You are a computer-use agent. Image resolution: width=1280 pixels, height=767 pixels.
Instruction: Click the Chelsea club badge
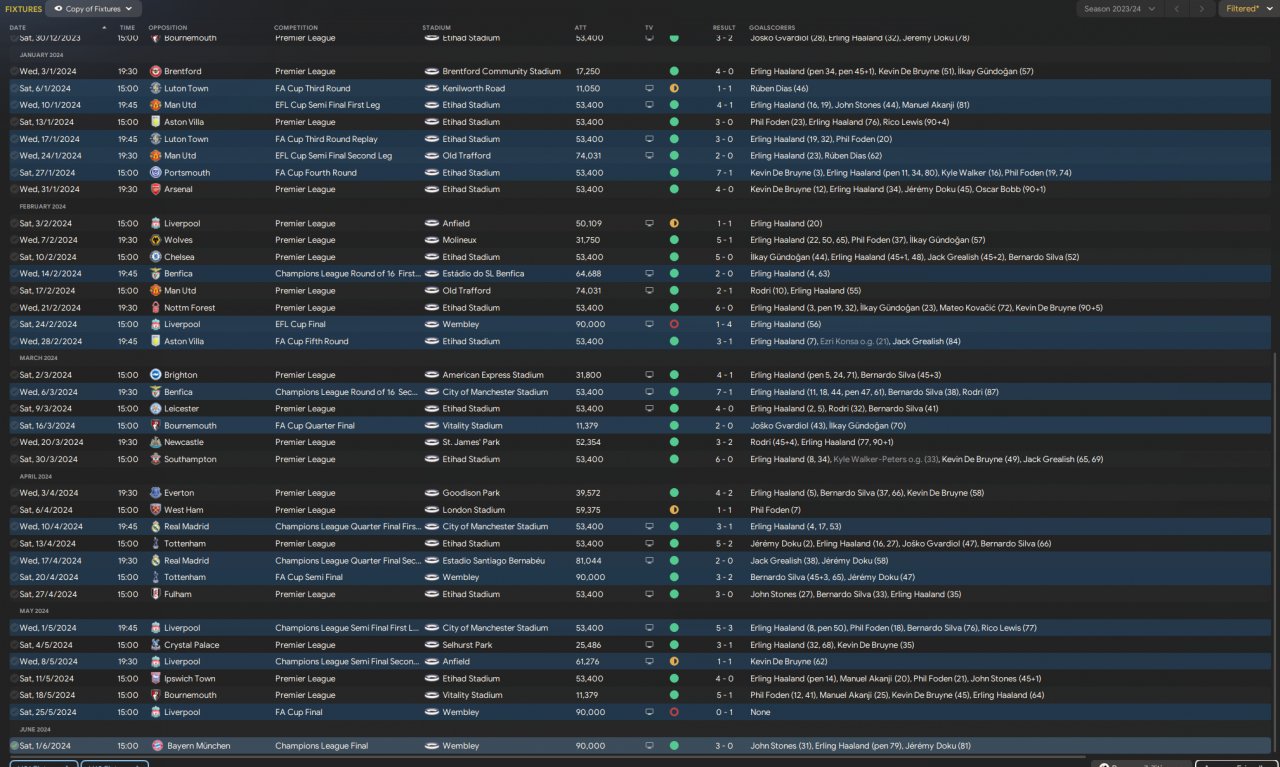[155, 257]
